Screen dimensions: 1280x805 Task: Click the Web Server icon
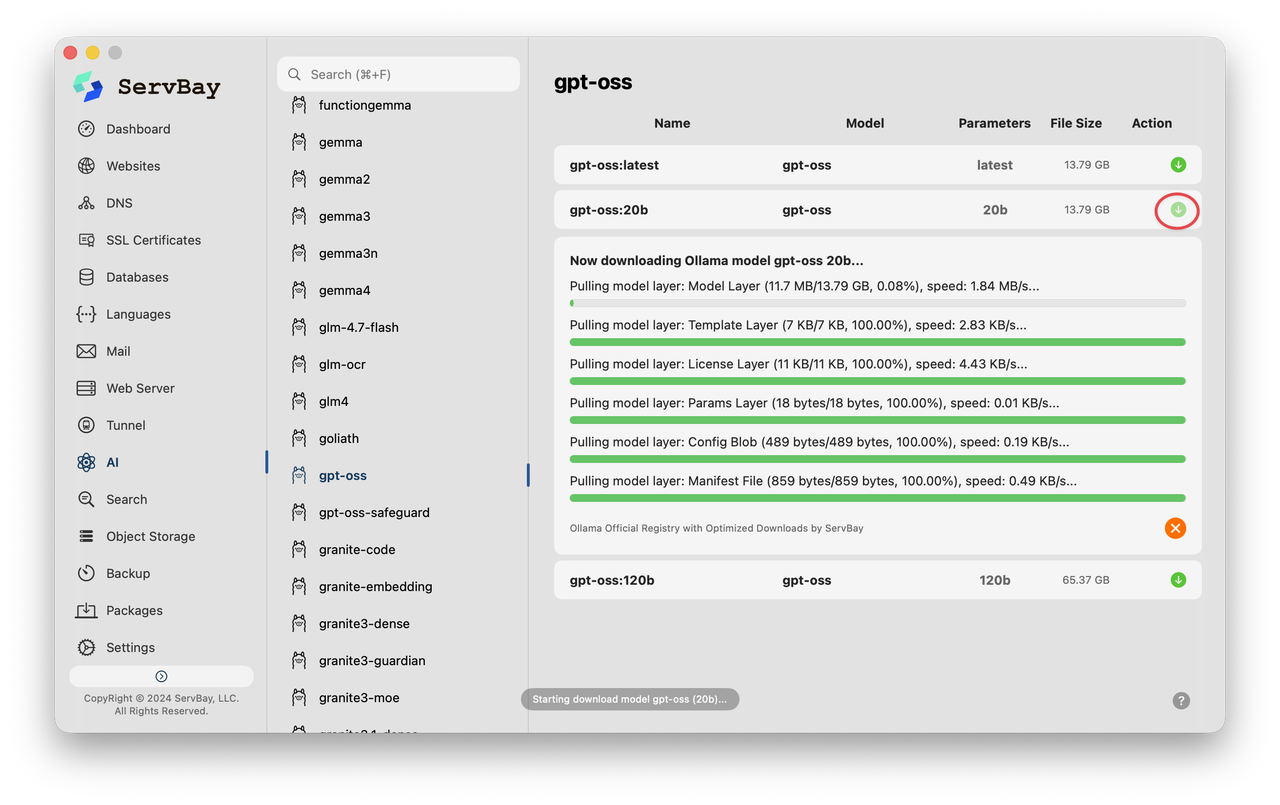point(87,388)
